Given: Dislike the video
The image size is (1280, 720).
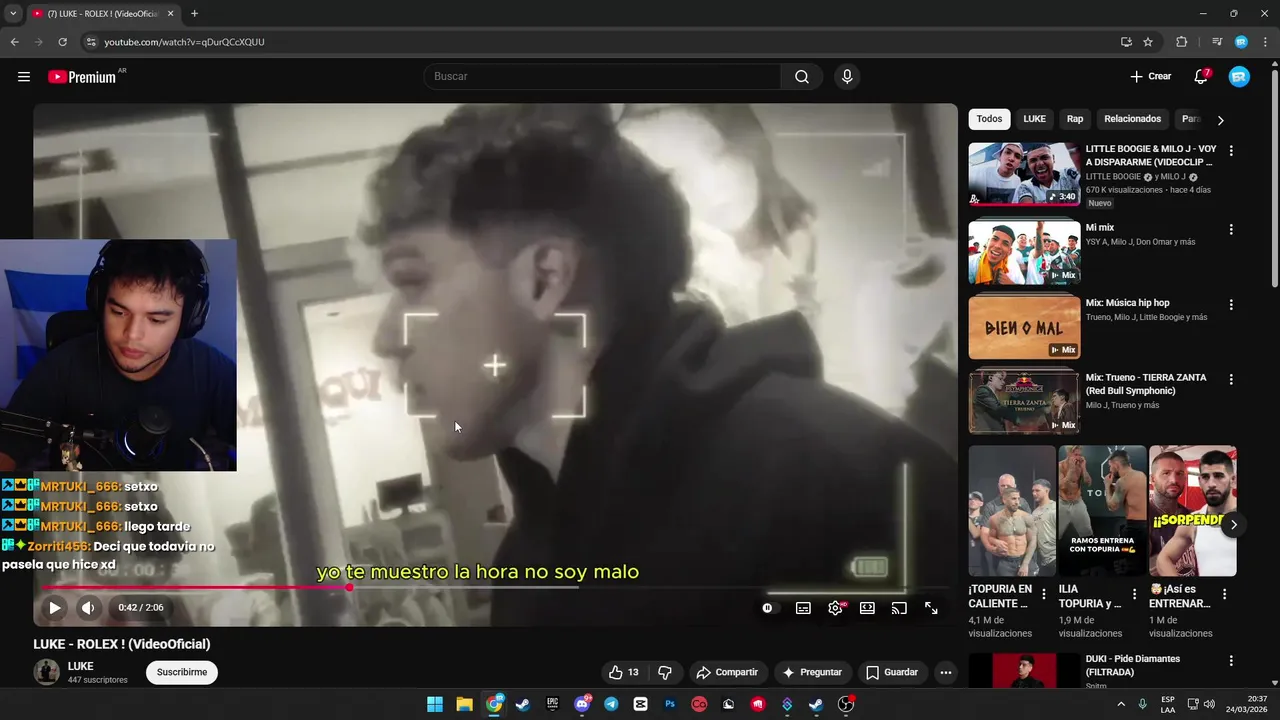Looking at the screenshot, I should pos(665,672).
